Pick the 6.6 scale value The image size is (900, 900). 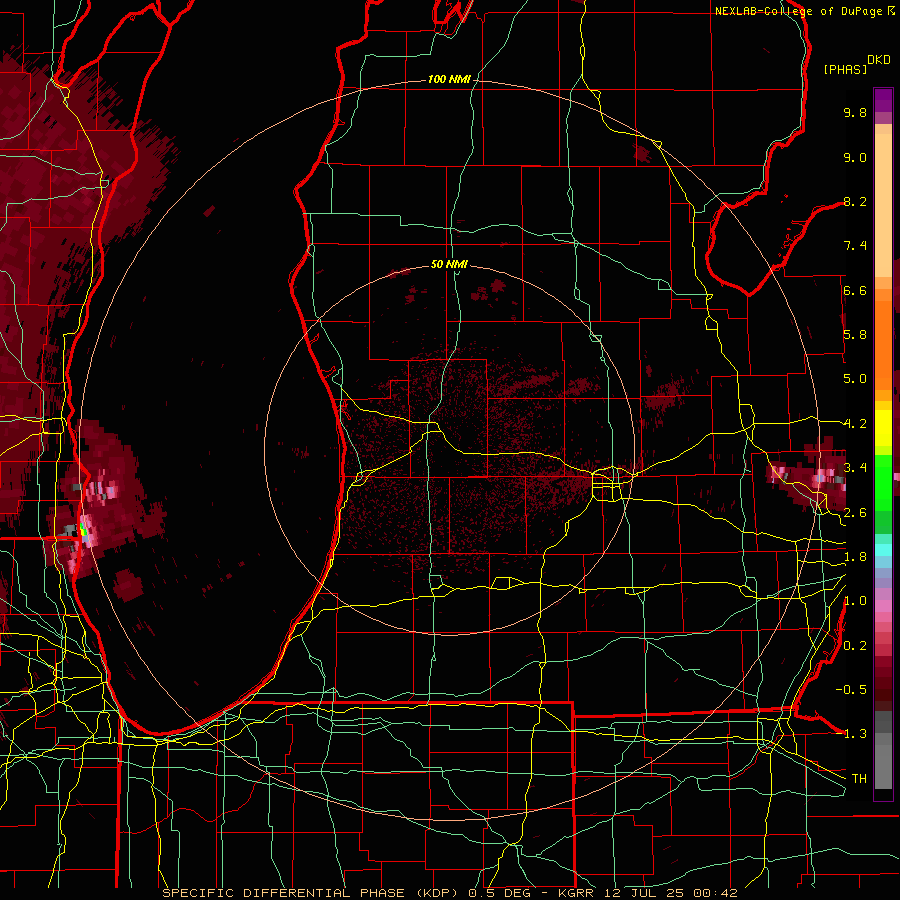tap(855, 290)
